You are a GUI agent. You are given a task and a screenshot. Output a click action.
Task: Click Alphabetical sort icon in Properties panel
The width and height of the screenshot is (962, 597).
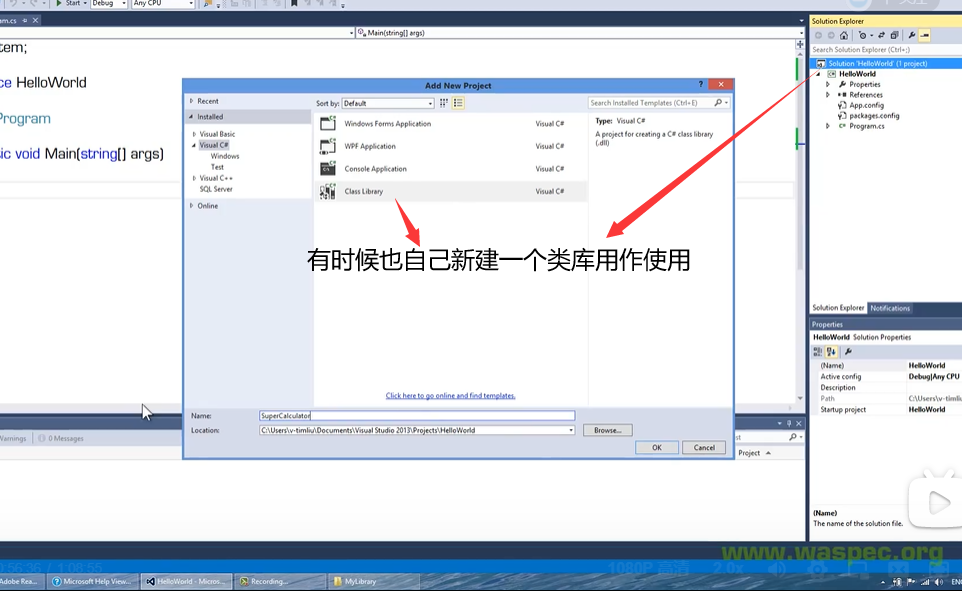click(x=831, y=352)
